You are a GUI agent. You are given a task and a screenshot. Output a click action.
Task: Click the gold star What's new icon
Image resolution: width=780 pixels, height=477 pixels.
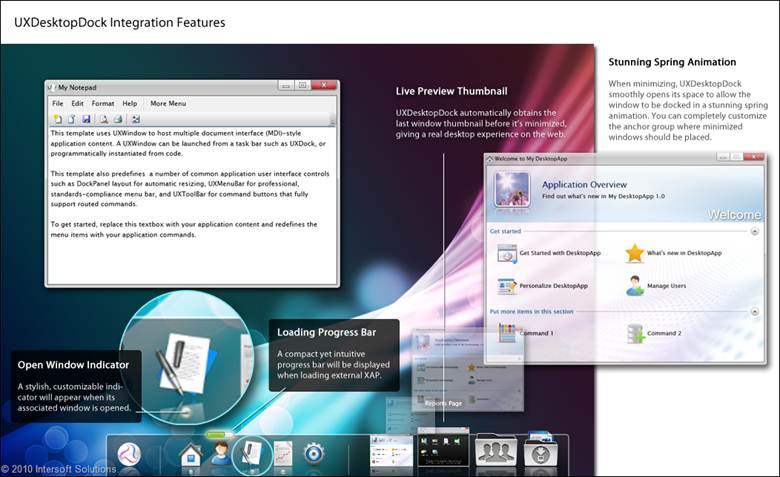point(635,253)
